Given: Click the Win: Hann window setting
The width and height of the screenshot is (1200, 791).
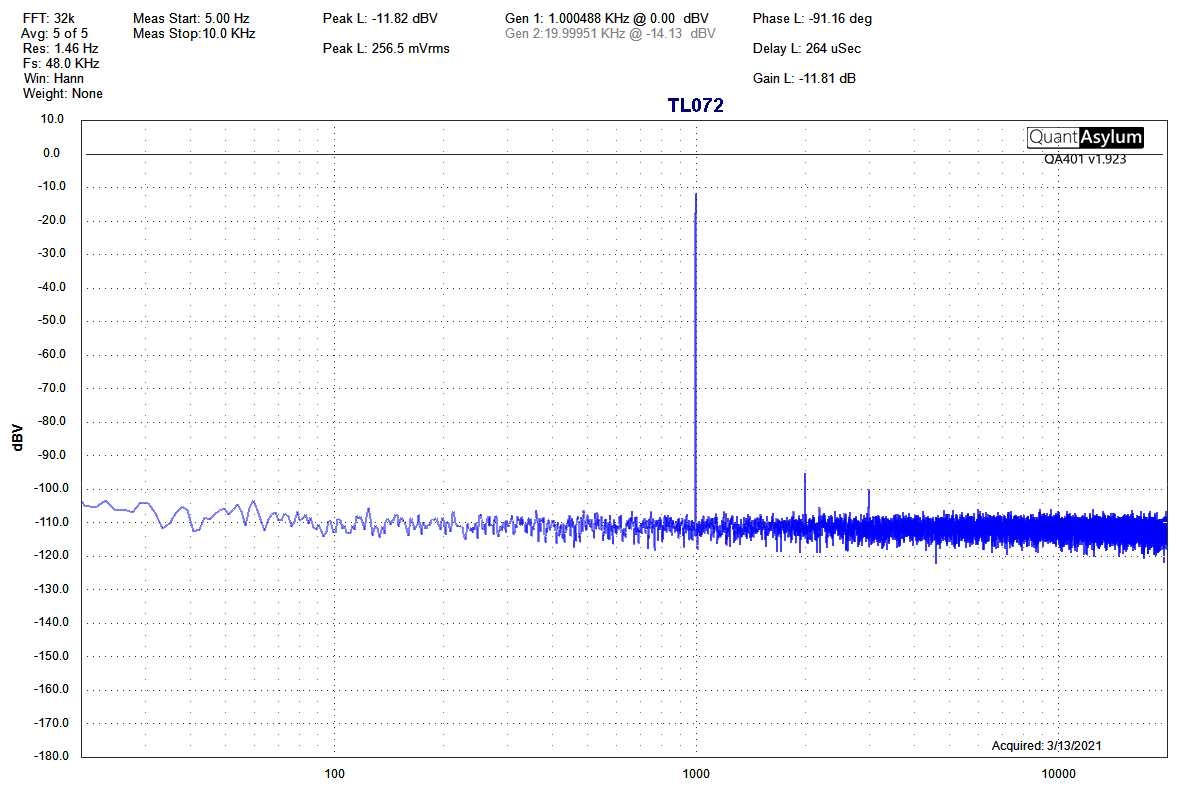Looking at the screenshot, I should pos(53,78).
